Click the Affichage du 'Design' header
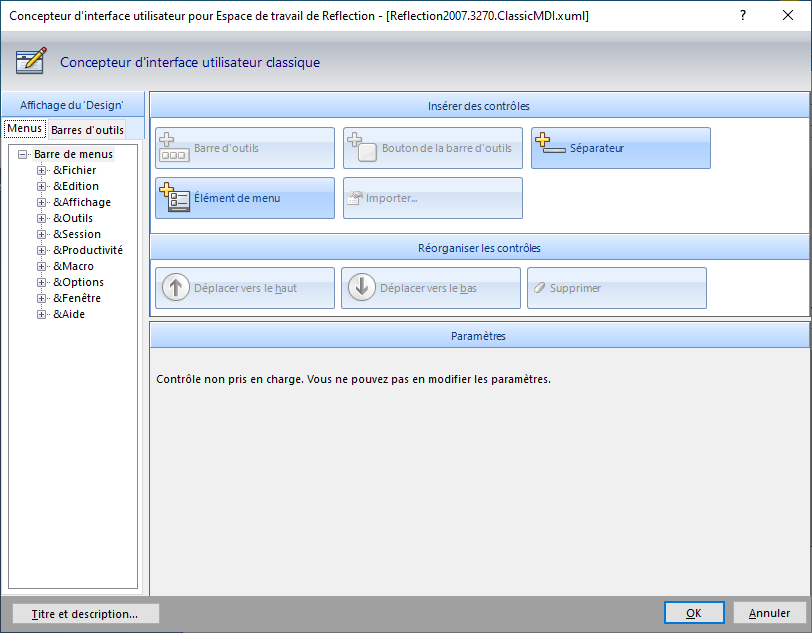Screen dimensions: 812x633 point(72,105)
